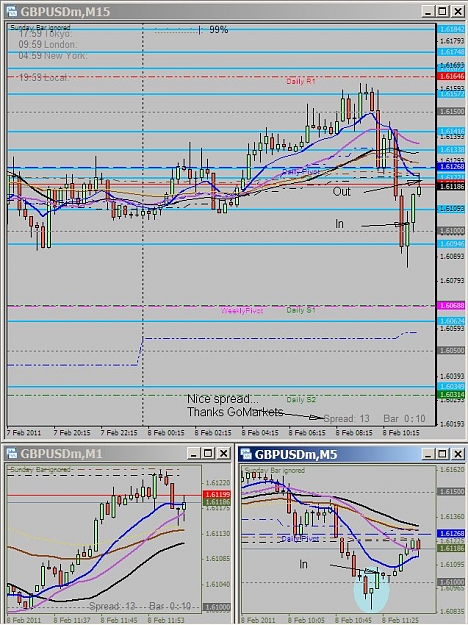
Task: Click the In annotation on M5 chart
Action: (303, 564)
